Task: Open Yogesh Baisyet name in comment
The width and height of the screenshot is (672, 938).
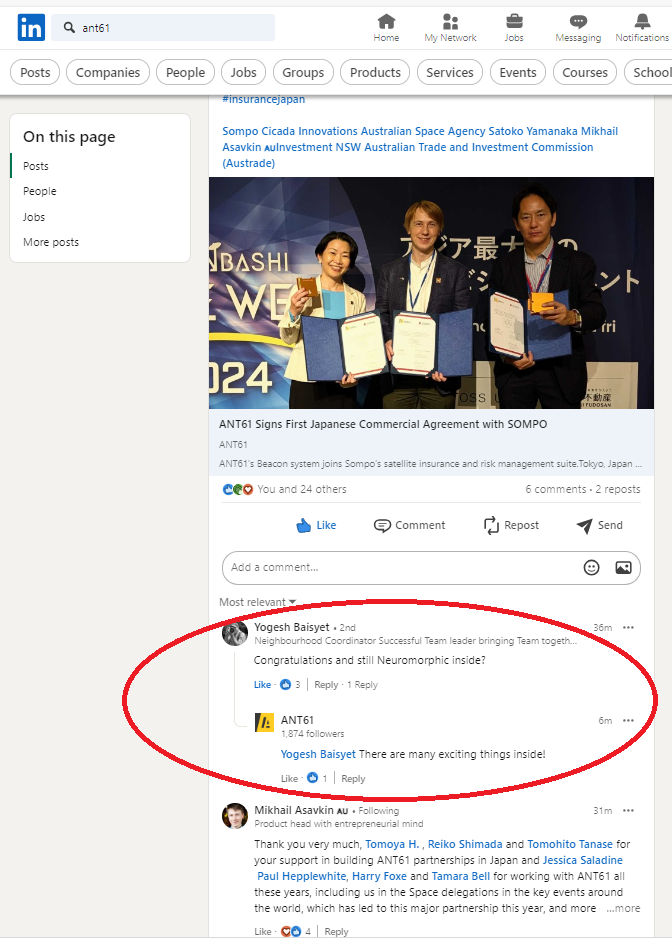Action: pyautogui.click(x=291, y=627)
